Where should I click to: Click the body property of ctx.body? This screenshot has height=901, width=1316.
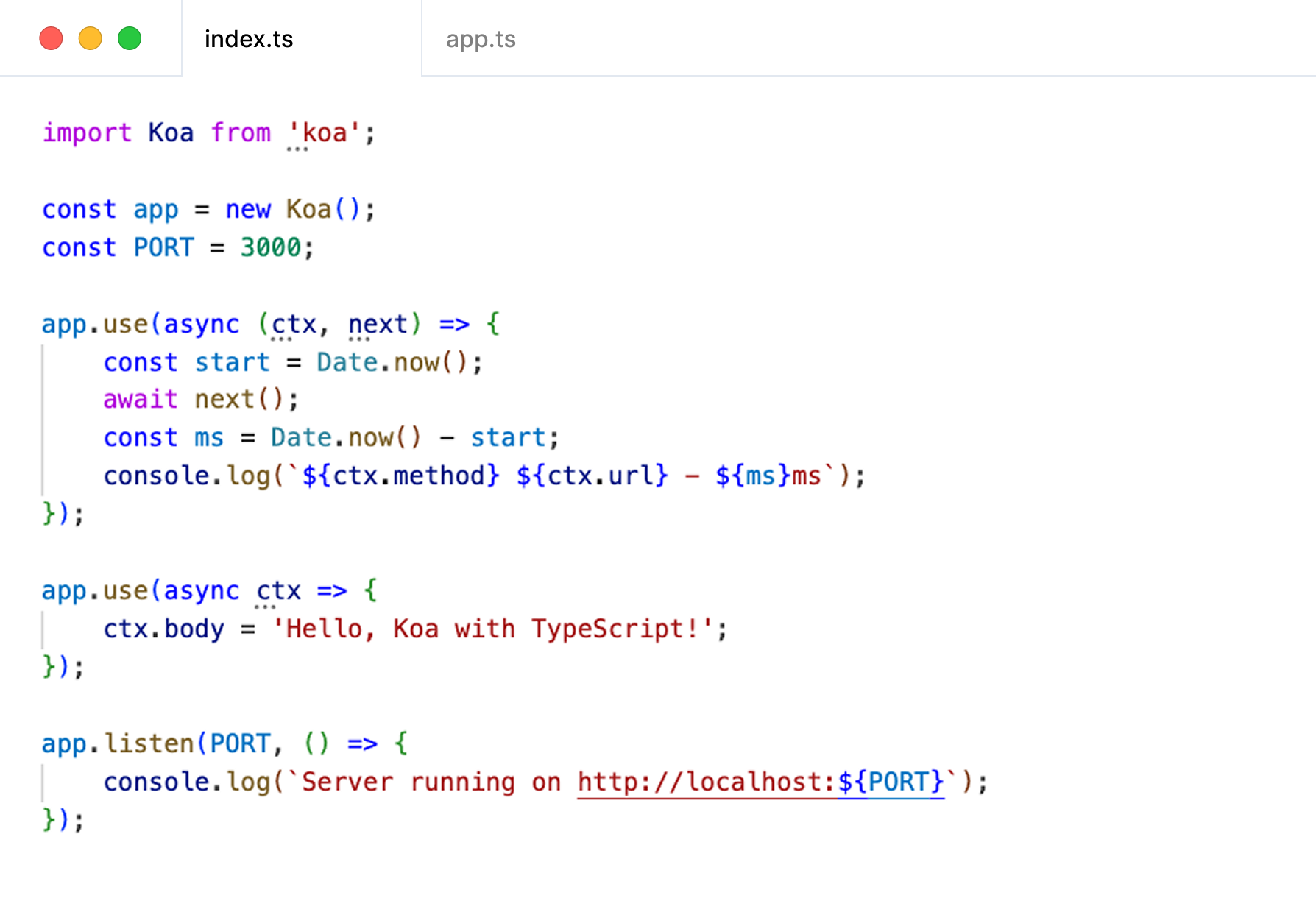click(x=194, y=629)
